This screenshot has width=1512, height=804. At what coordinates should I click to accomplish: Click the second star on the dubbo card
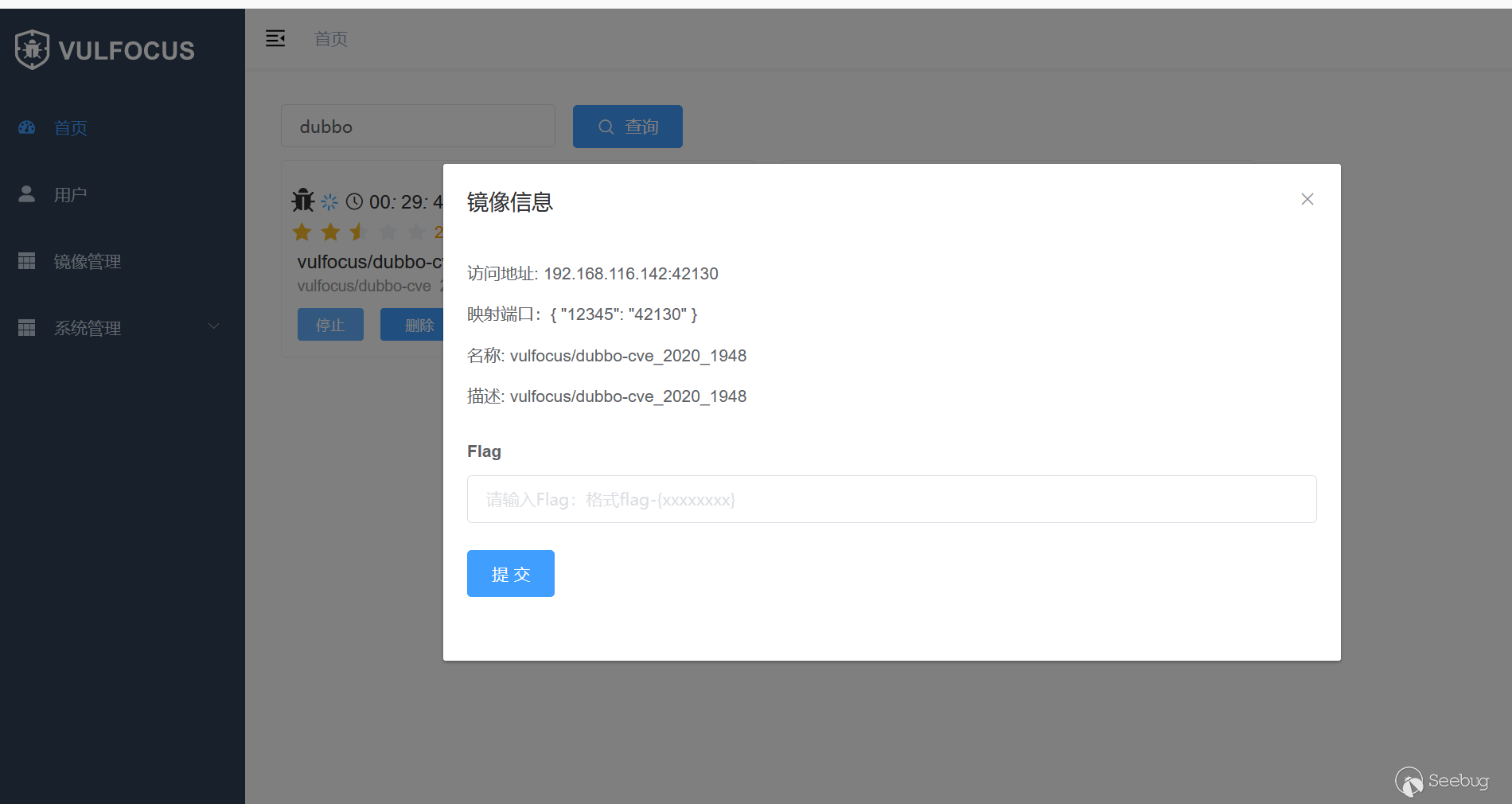[x=331, y=232]
